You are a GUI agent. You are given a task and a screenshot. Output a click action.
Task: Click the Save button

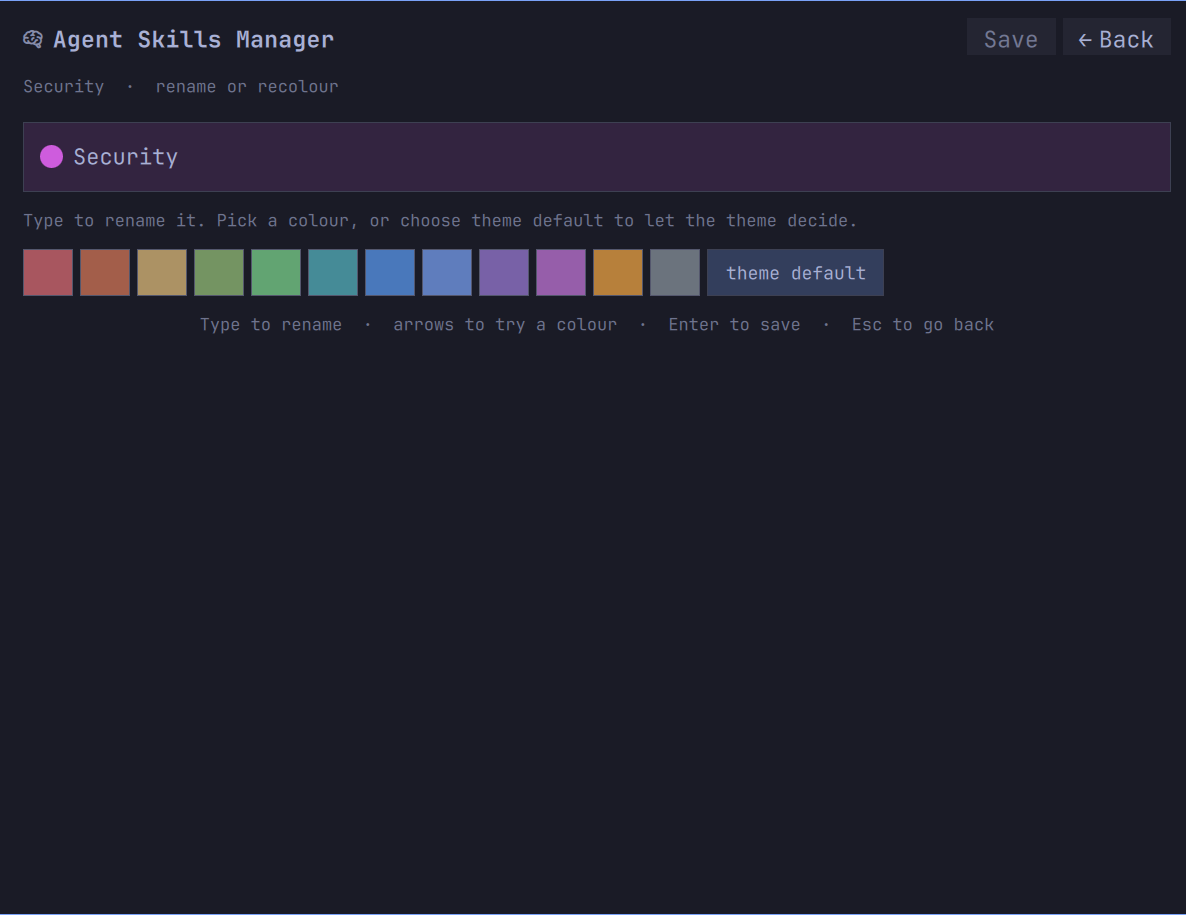(1011, 37)
